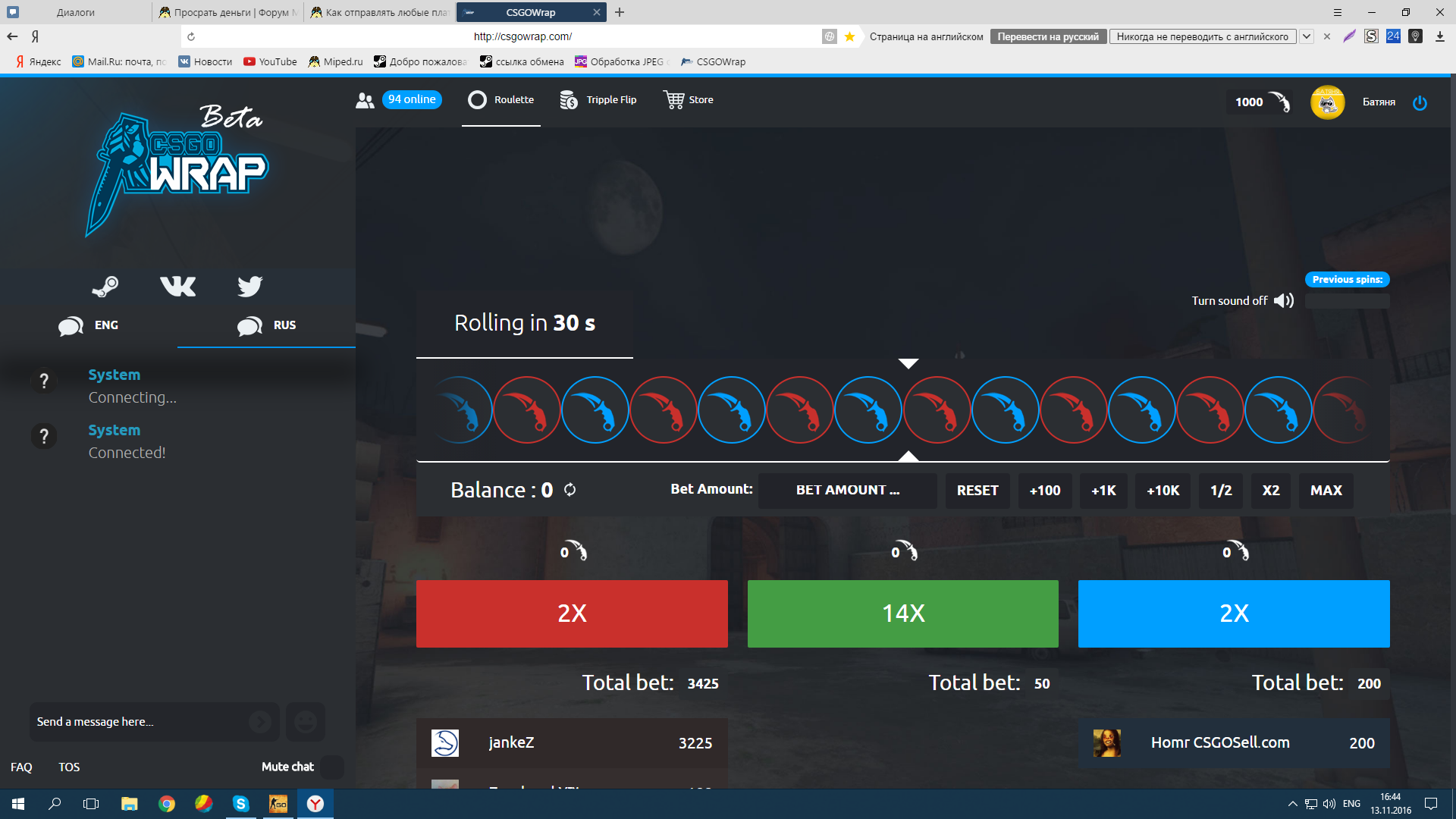Viewport: 1456px width, 819px height.
Task: Click the green 14X bet button
Action: pos(903,613)
